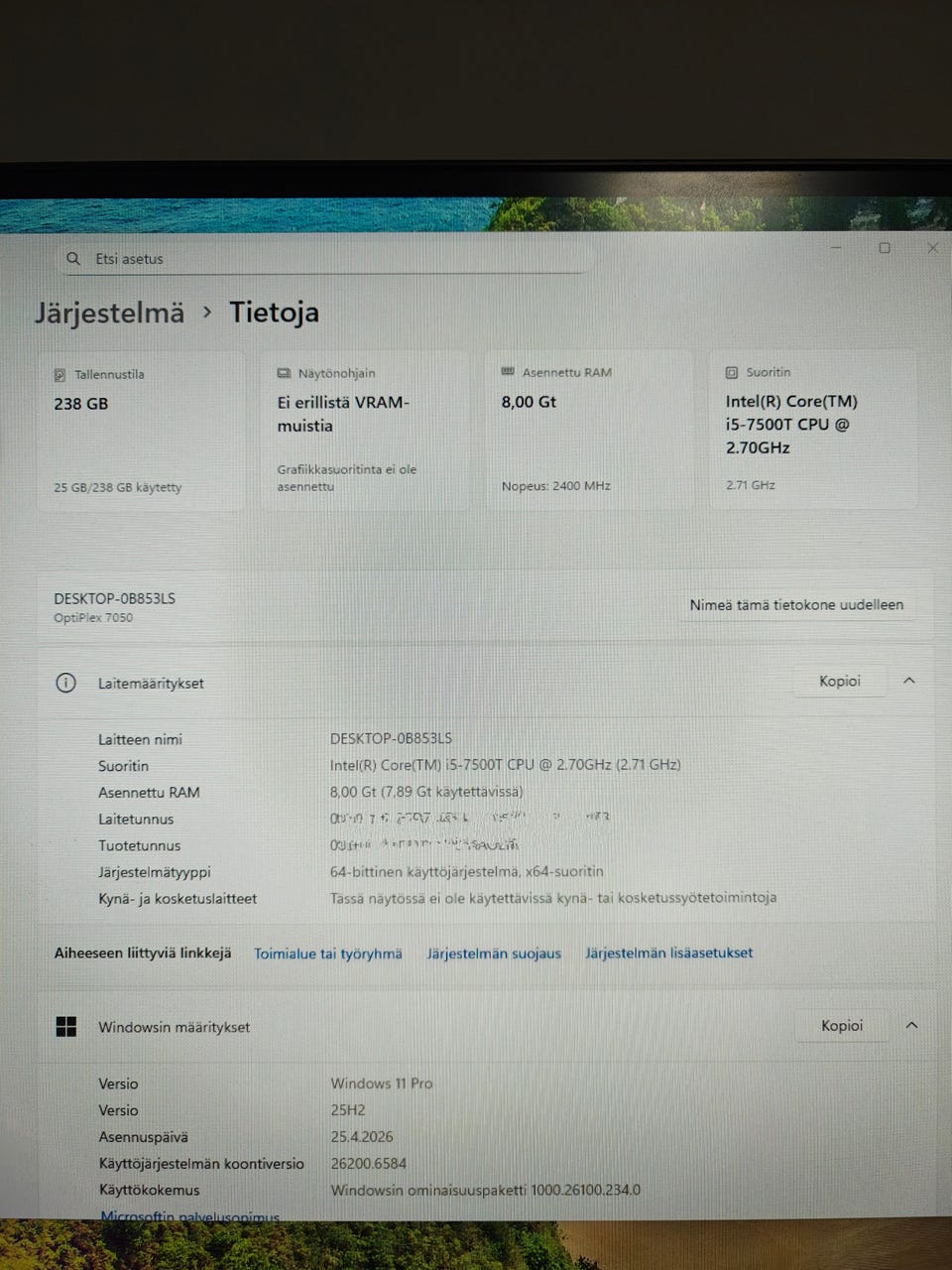
Task: Open the Järjestelmän lisäasetukset link
Action: (669, 952)
